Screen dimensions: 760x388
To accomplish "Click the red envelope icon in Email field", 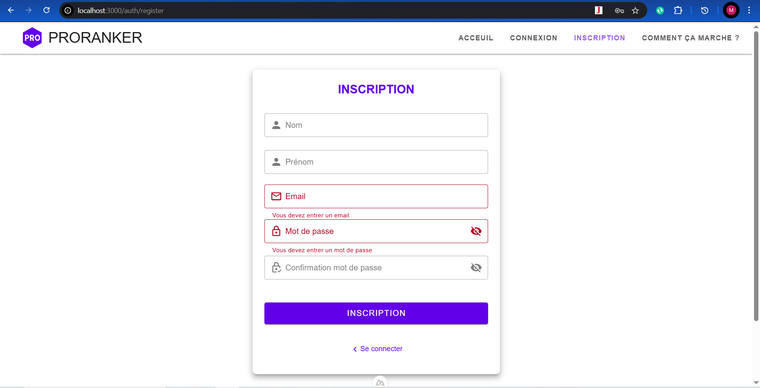I will (276, 196).
